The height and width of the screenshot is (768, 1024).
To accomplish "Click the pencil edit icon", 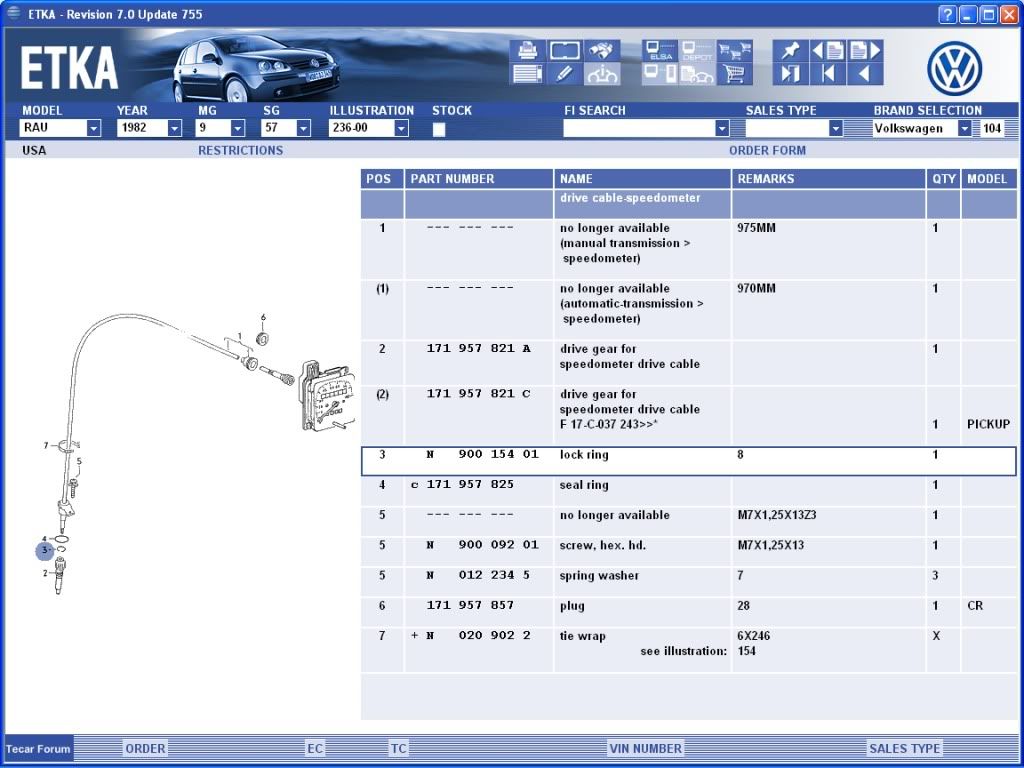I will point(565,74).
